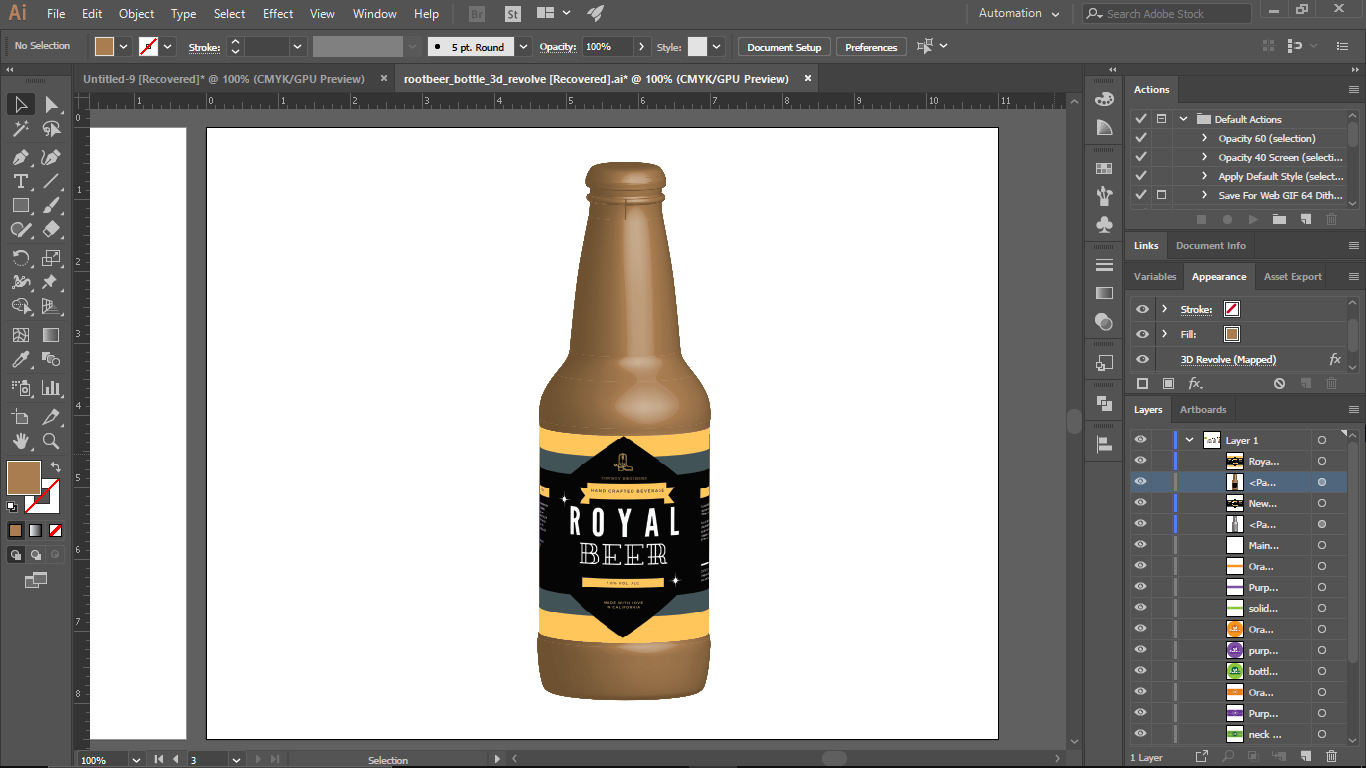Expand the Opacity 60 (selection) action
This screenshot has width=1366, height=768.
point(1204,138)
